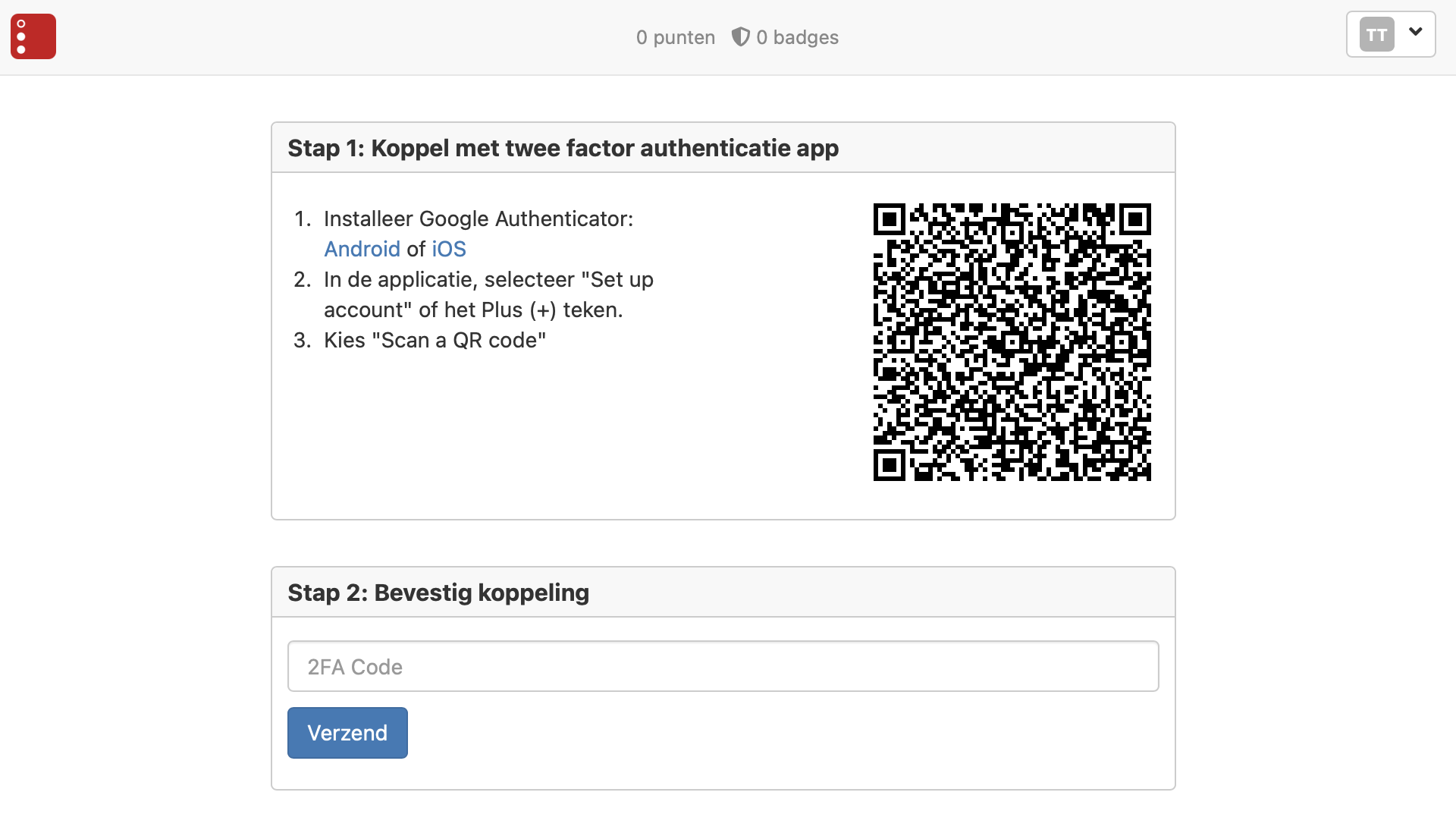1456x830 pixels.
Task: Click the "Set up account" instruction step
Action: click(488, 294)
